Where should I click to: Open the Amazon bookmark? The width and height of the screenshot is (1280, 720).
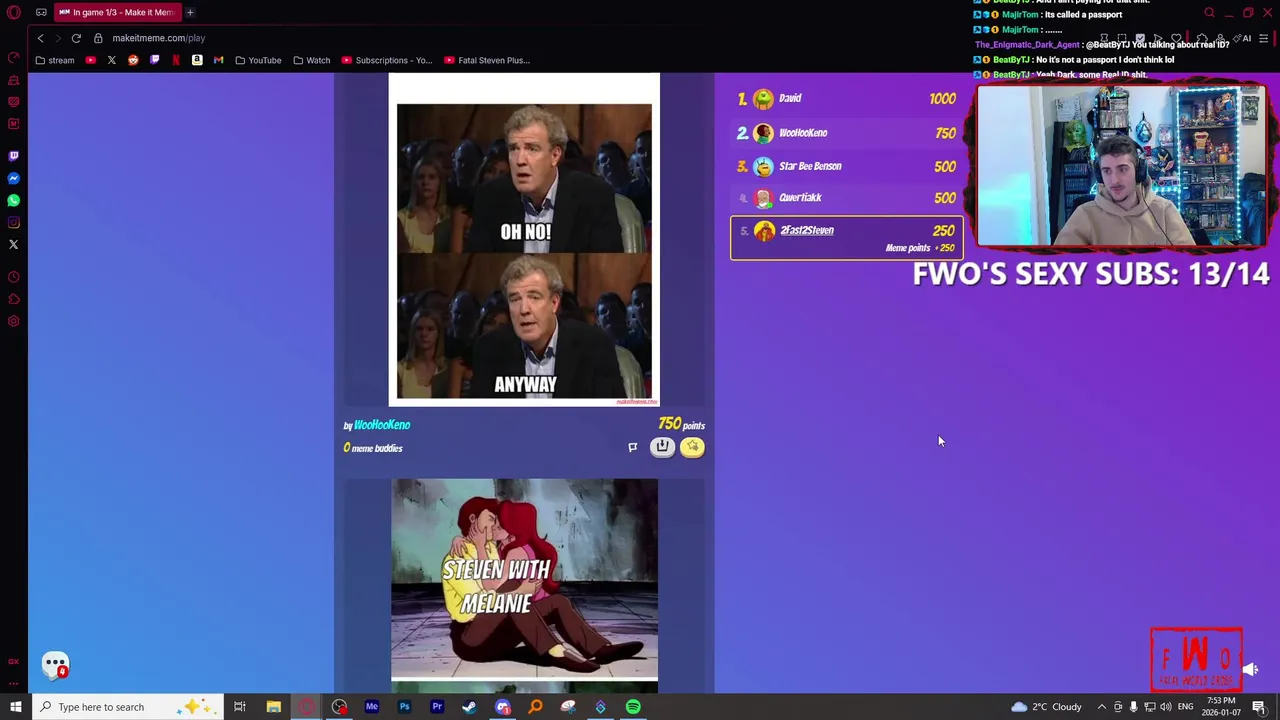197,60
